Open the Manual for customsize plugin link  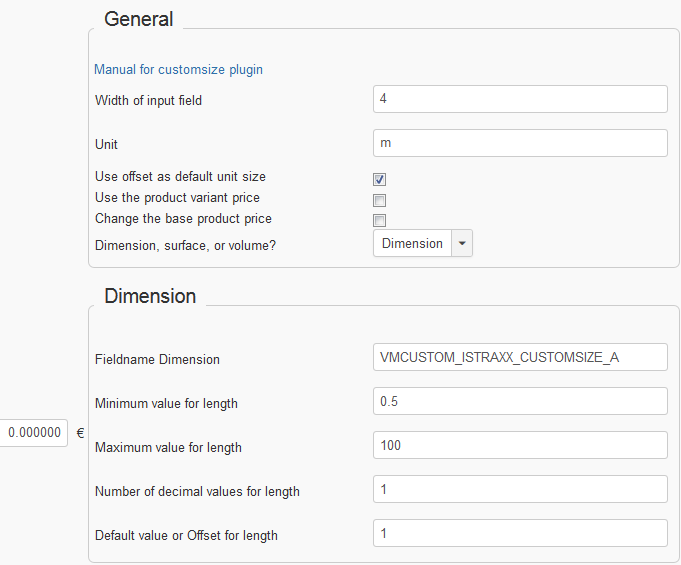(x=178, y=69)
